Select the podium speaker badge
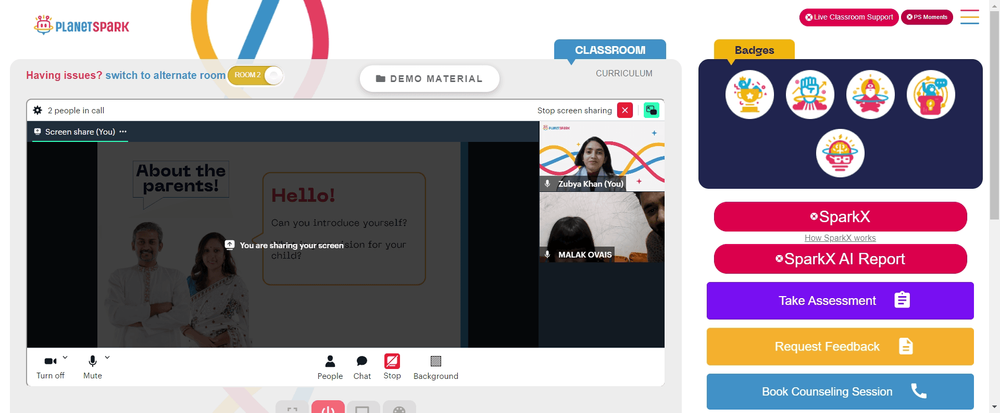 click(930, 94)
